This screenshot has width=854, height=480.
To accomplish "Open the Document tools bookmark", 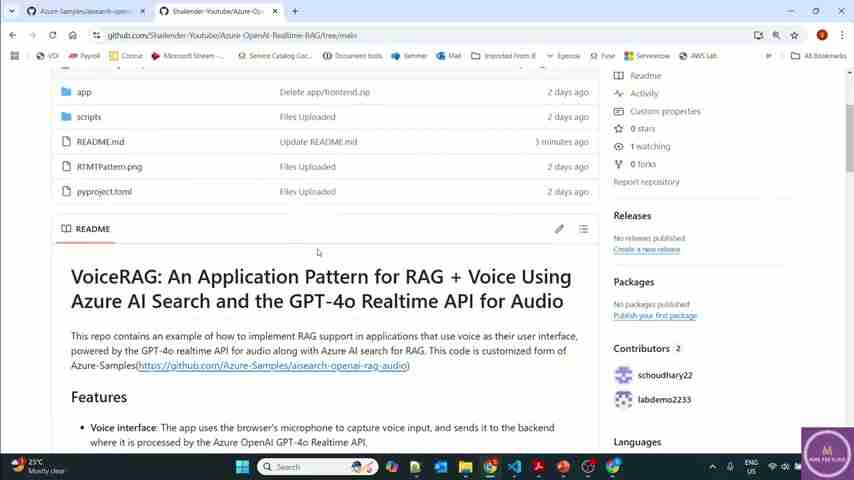I will pos(352,56).
